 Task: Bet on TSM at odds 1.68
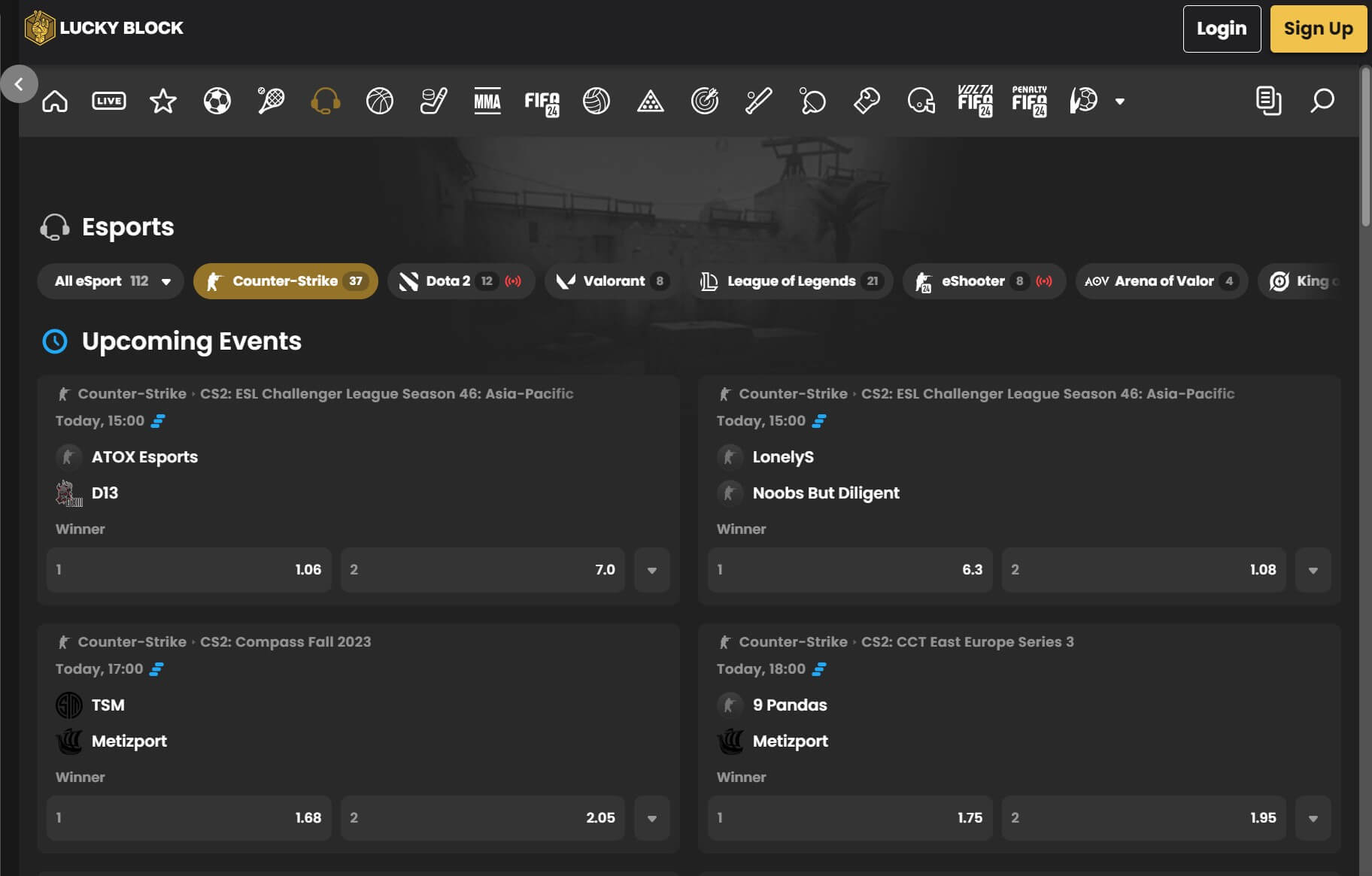tap(189, 818)
